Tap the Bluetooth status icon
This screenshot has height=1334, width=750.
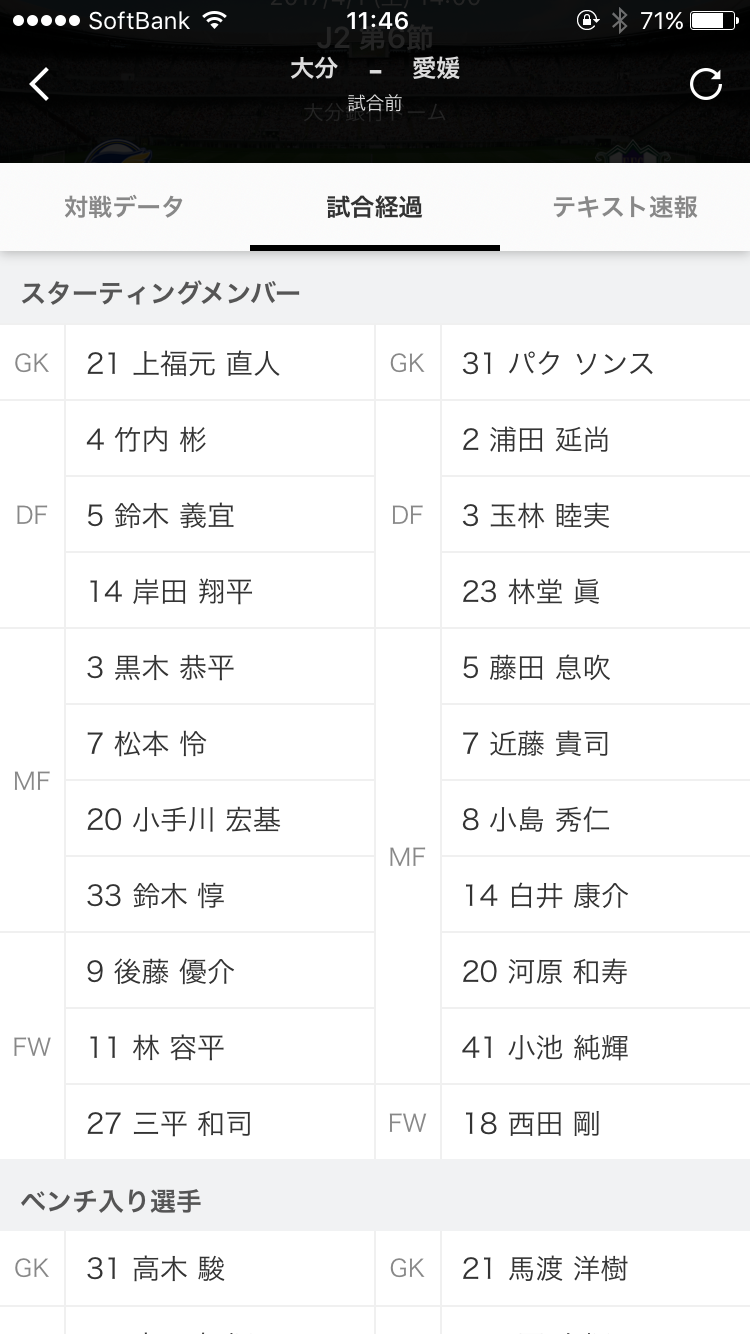pyautogui.click(x=619, y=20)
